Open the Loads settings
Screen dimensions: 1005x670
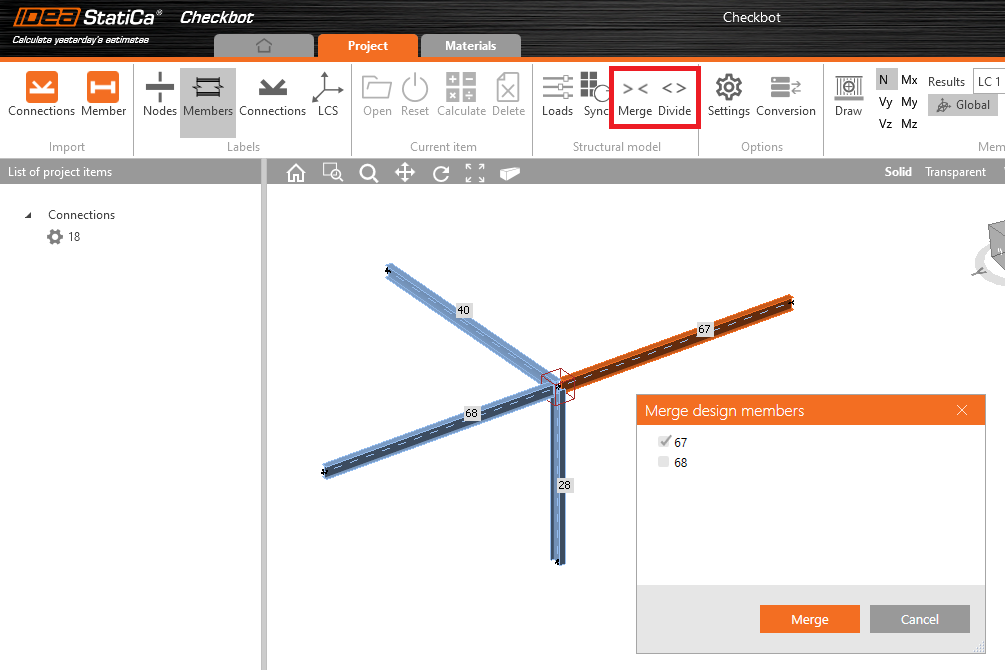[557, 94]
